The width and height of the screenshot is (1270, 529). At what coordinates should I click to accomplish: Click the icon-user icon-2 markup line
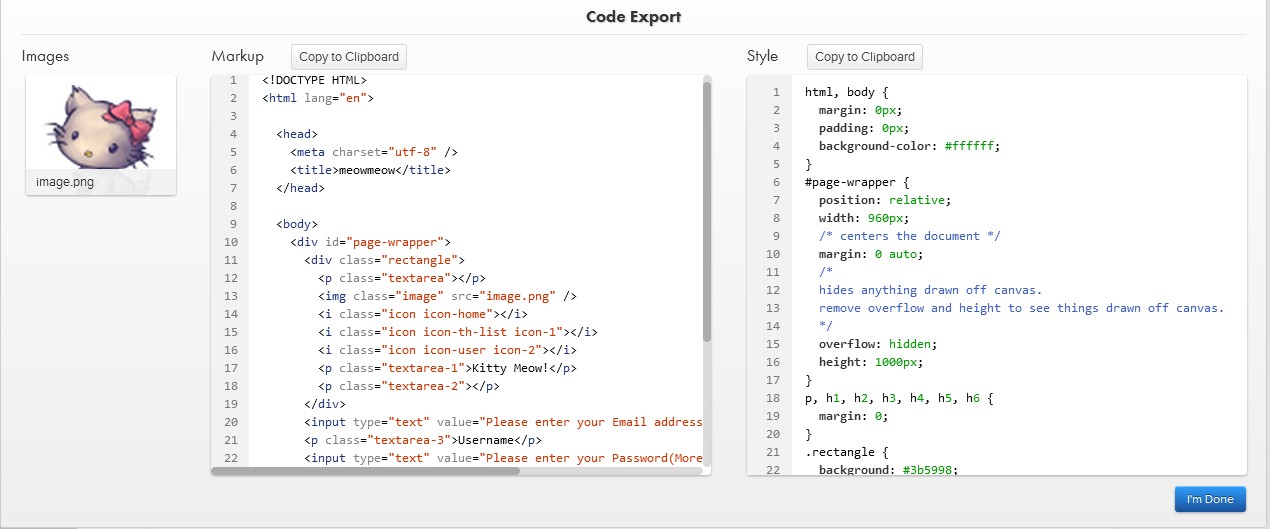click(447, 350)
